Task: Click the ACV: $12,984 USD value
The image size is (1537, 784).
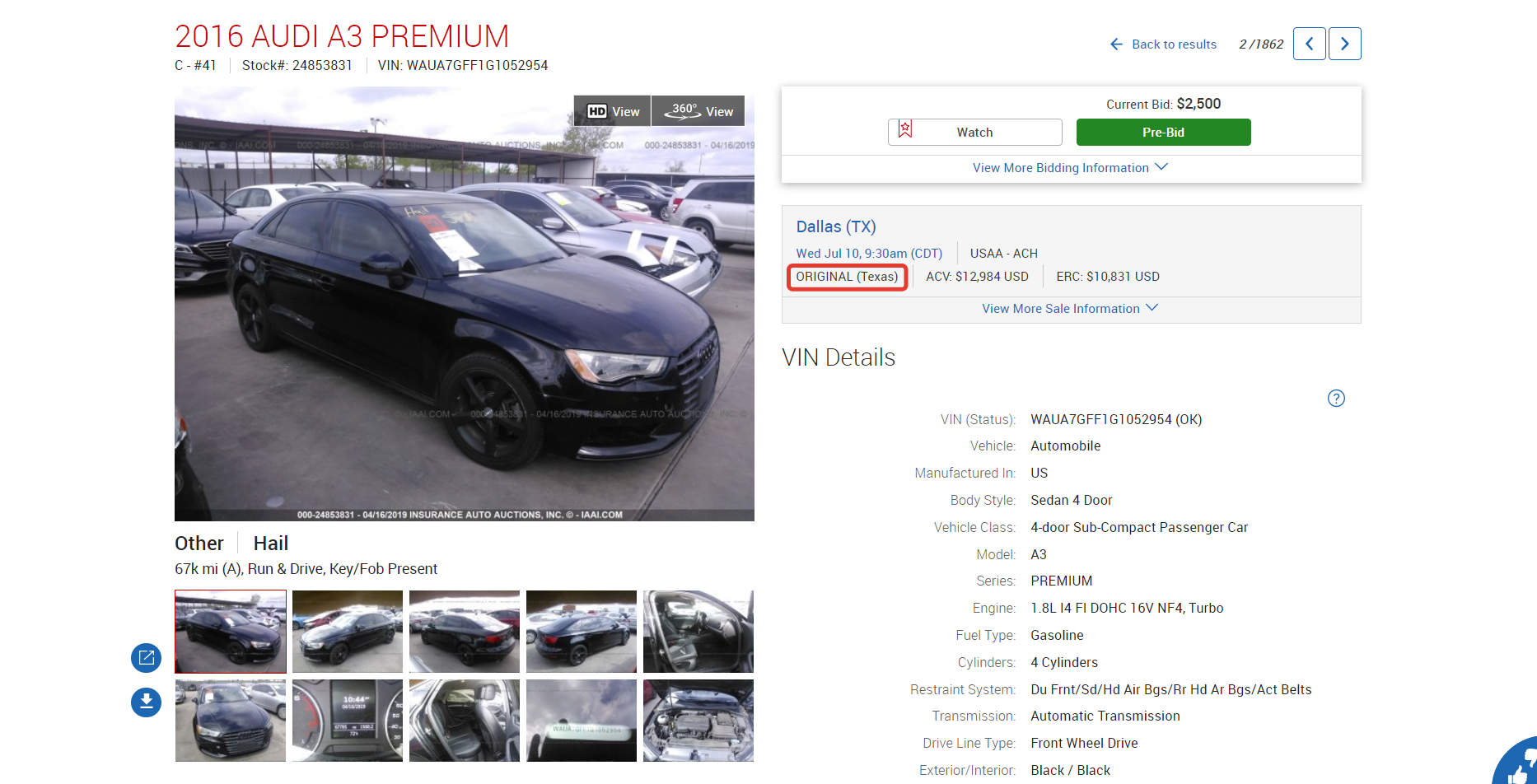Action: coord(977,277)
